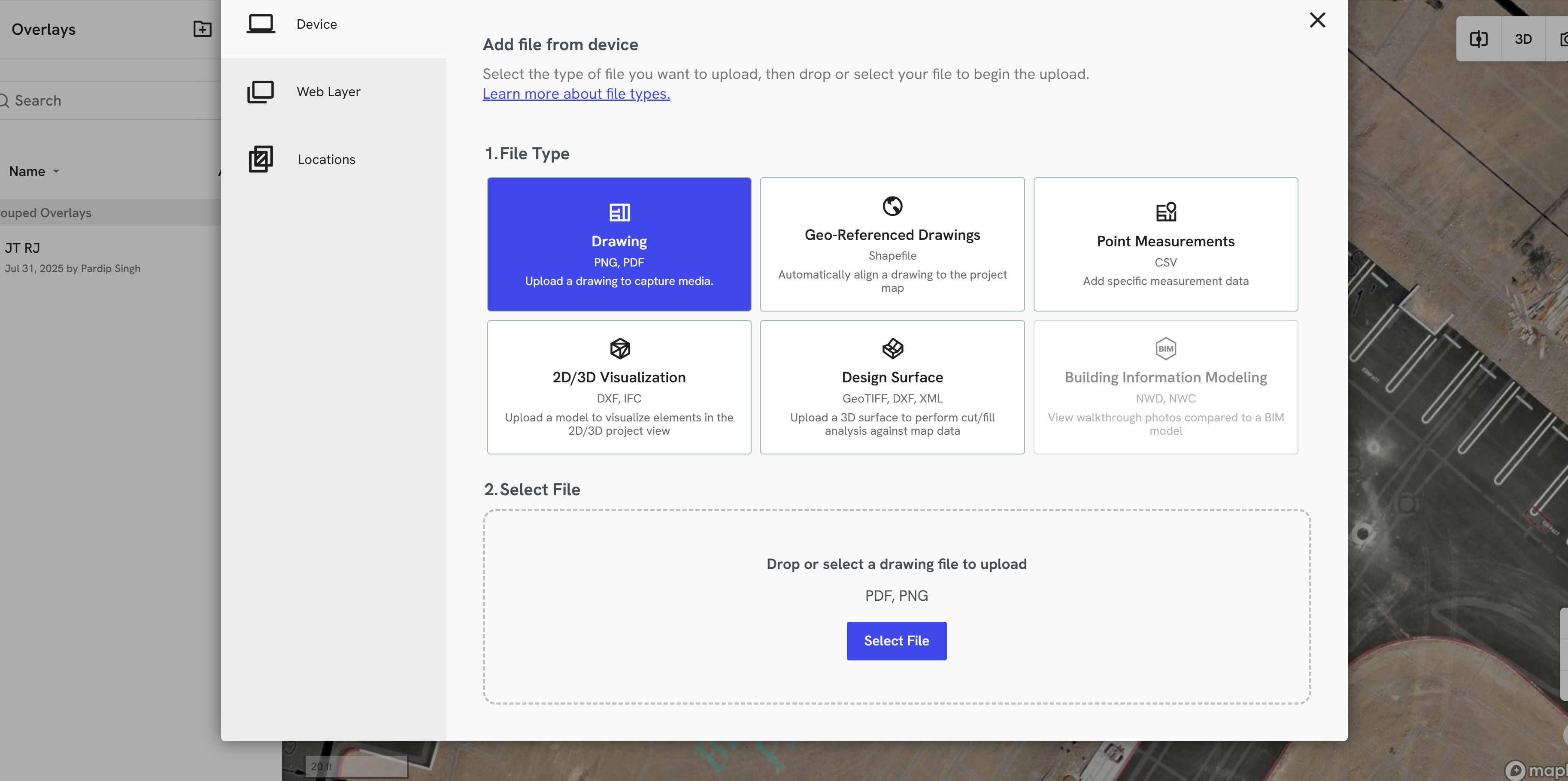Screen dimensions: 1568x781
Task: Choose the Drawing file type card
Action: pyautogui.click(x=619, y=244)
